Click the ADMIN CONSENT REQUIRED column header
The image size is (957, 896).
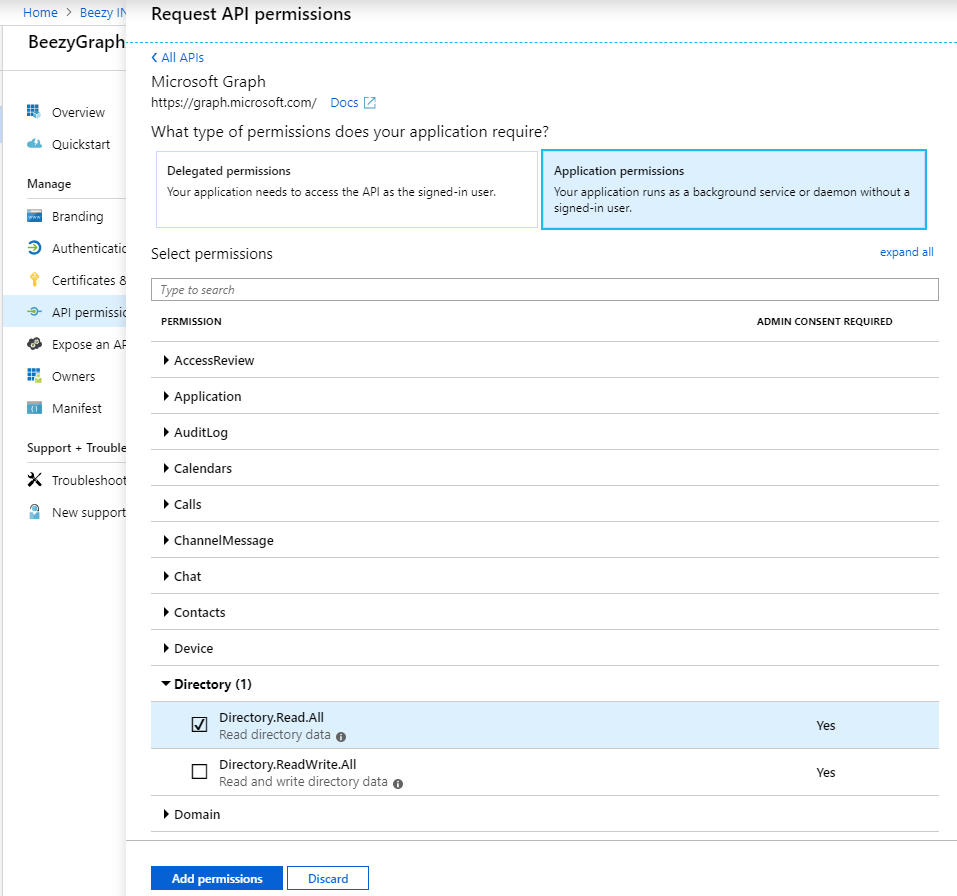coord(825,321)
